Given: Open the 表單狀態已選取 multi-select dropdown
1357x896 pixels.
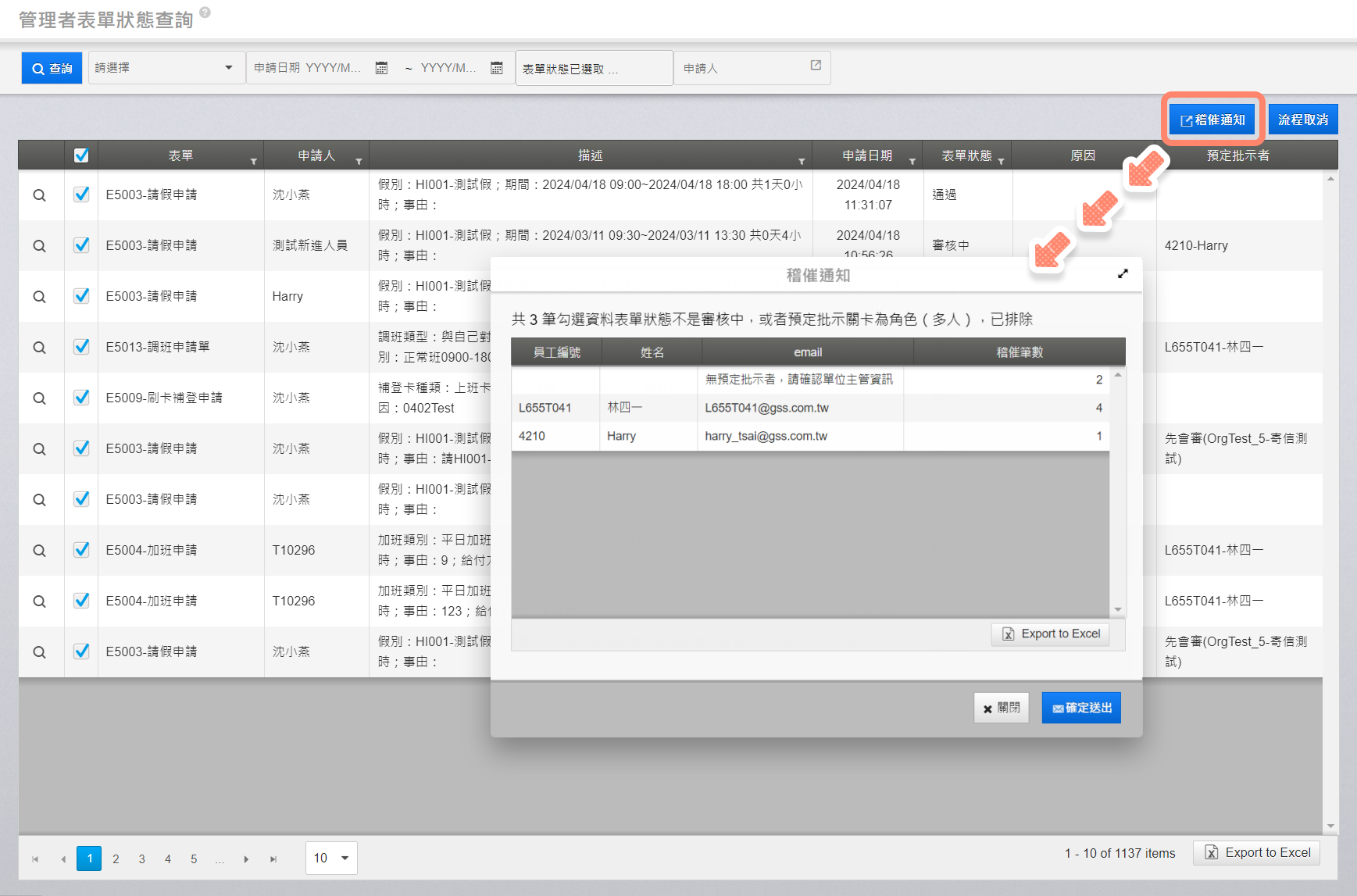Looking at the screenshot, I should [594, 69].
